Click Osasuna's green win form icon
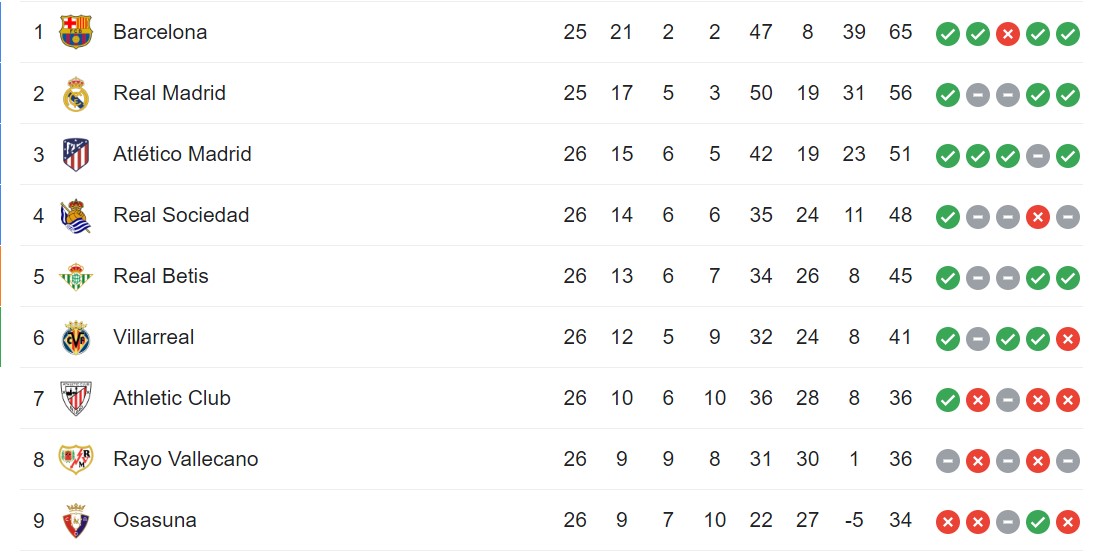Screen dimensions: 1120x552 (1038, 522)
